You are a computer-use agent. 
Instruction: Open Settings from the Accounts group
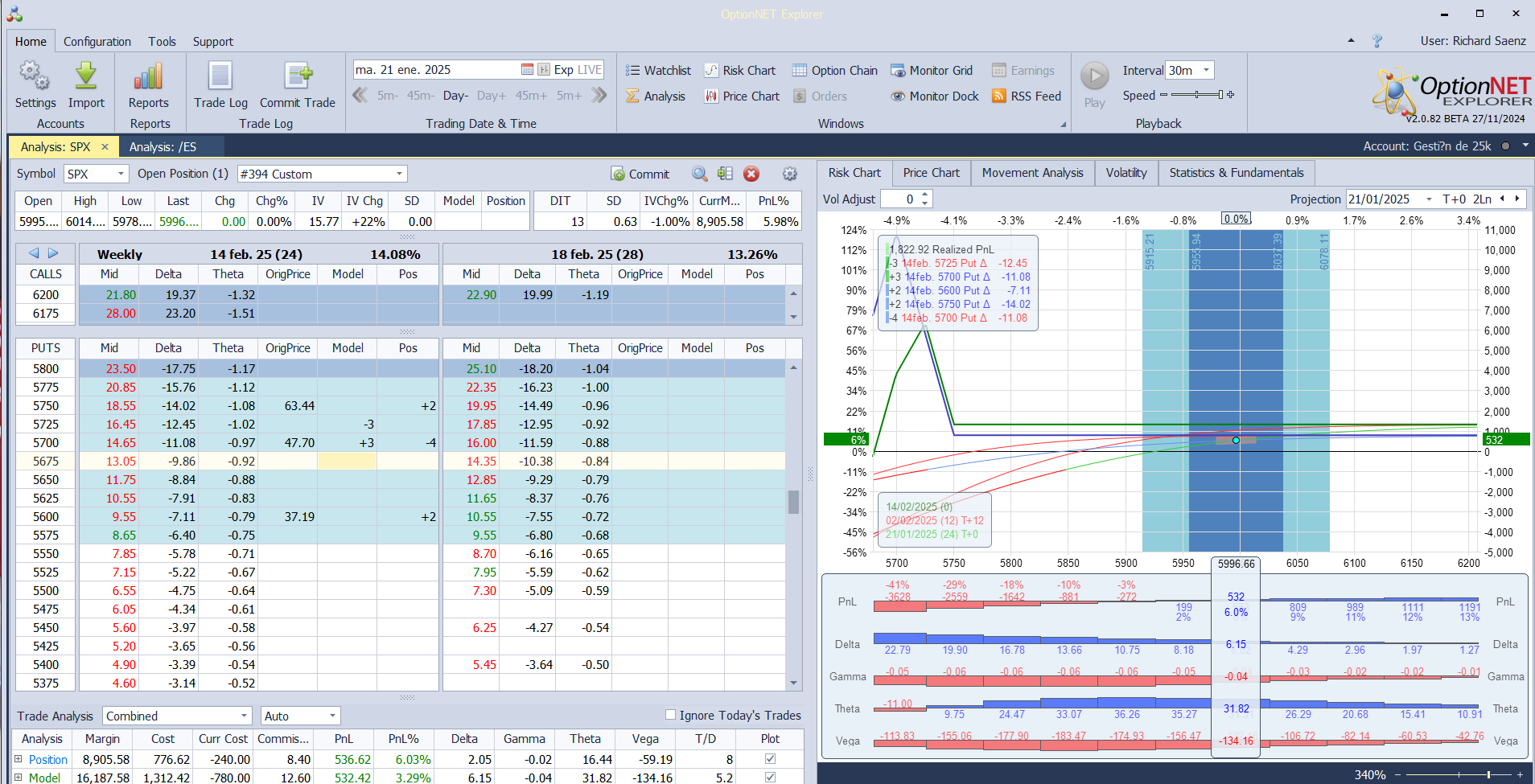click(x=35, y=85)
